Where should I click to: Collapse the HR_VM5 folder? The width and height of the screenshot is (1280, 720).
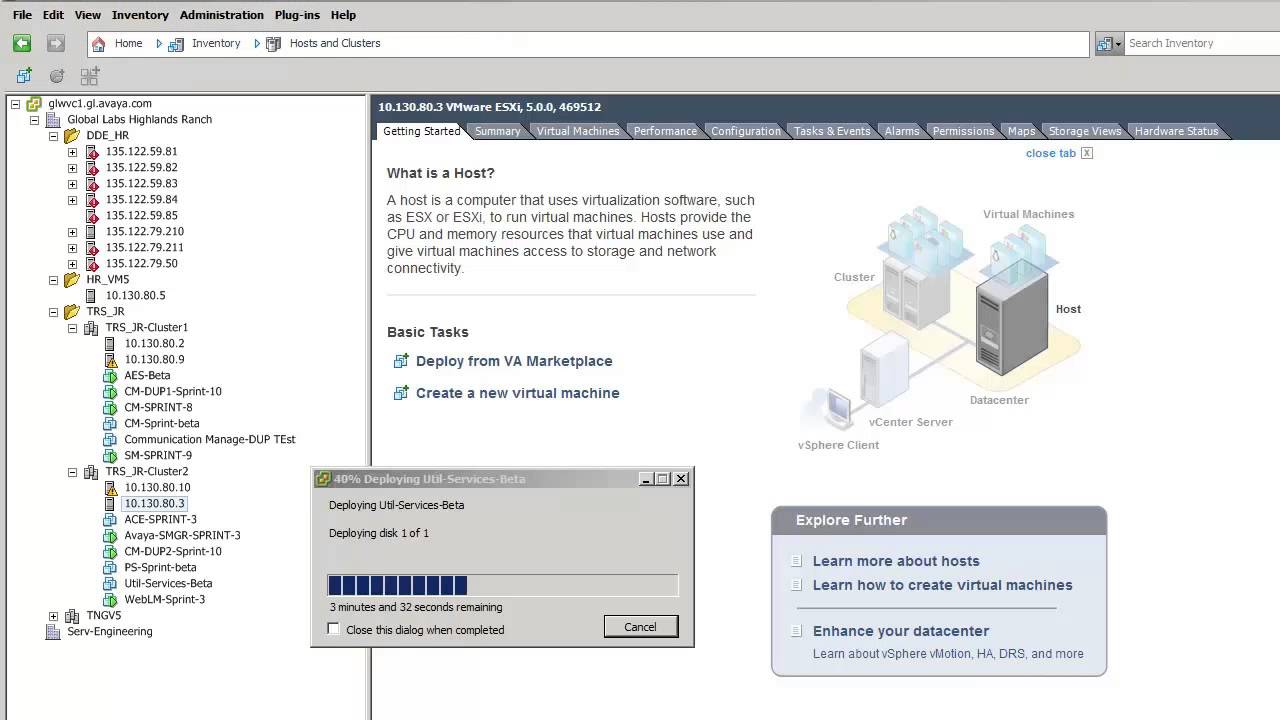tap(53, 280)
